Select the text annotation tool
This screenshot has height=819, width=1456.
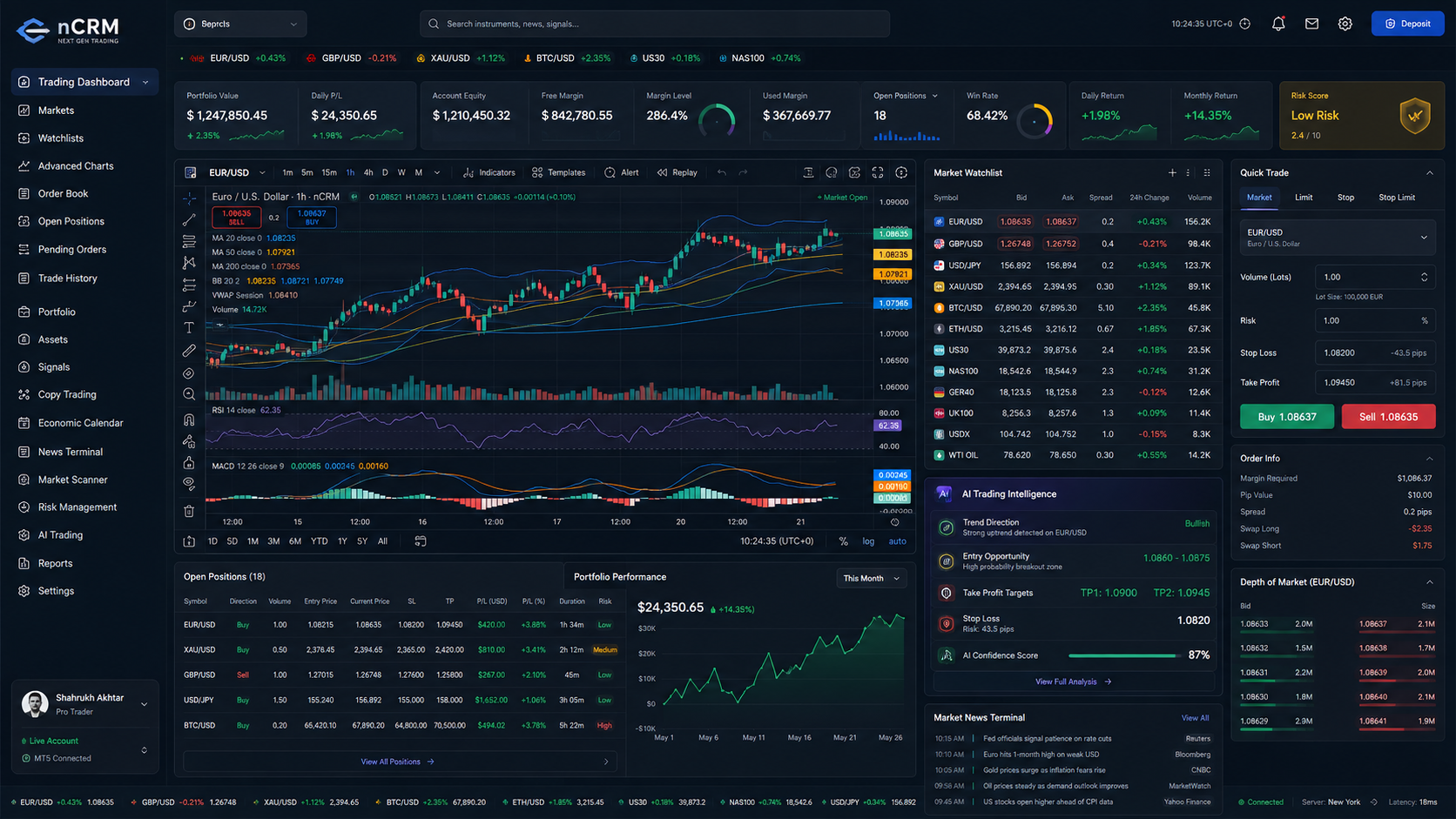point(189,328)
